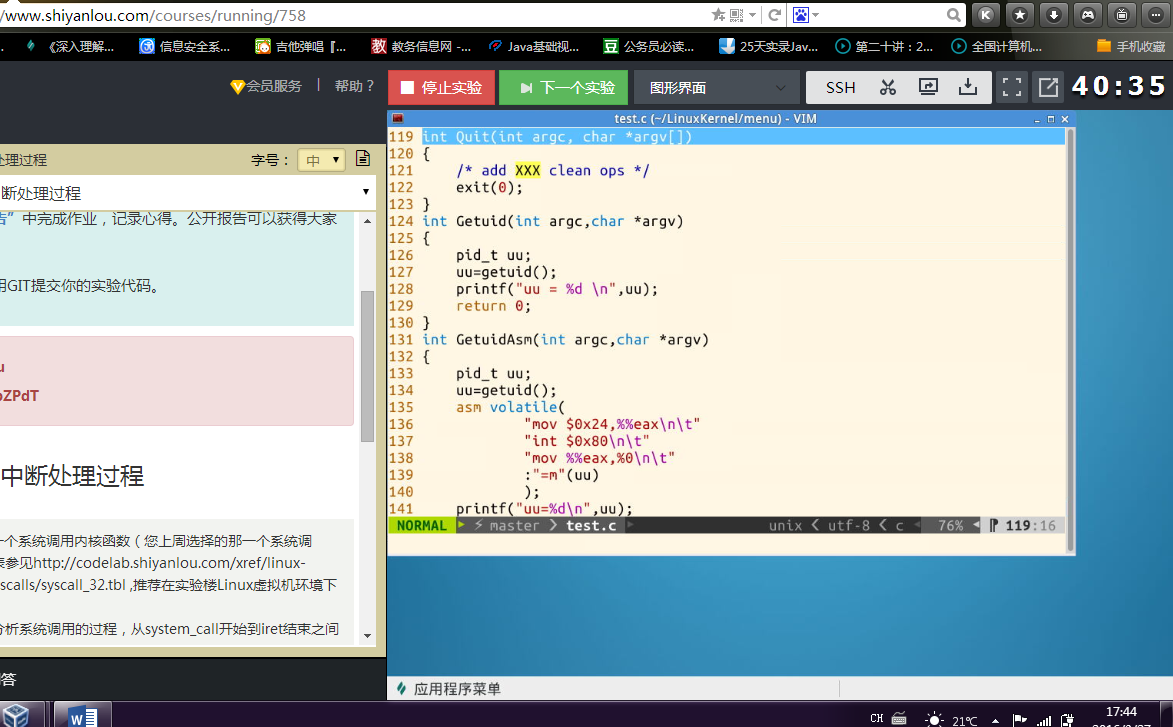Expand the dropdown arrow next to the QR icon
This screenshot has width=1173, height=727.
point(753,15)
